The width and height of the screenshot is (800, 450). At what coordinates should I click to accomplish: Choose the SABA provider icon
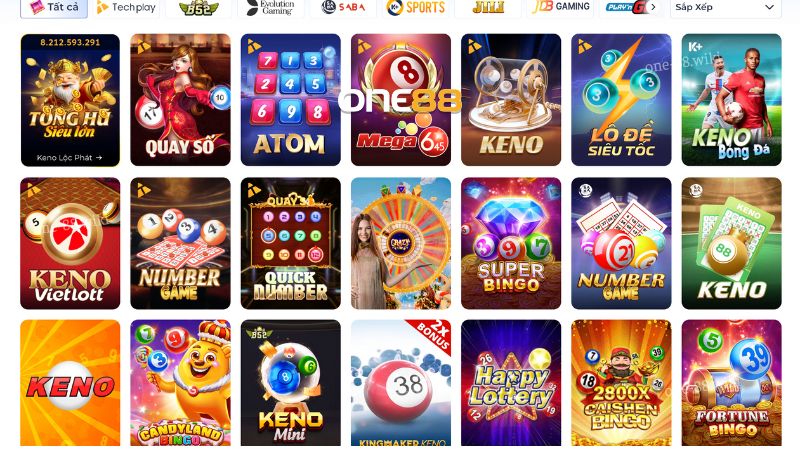click(x=343, y=8)
